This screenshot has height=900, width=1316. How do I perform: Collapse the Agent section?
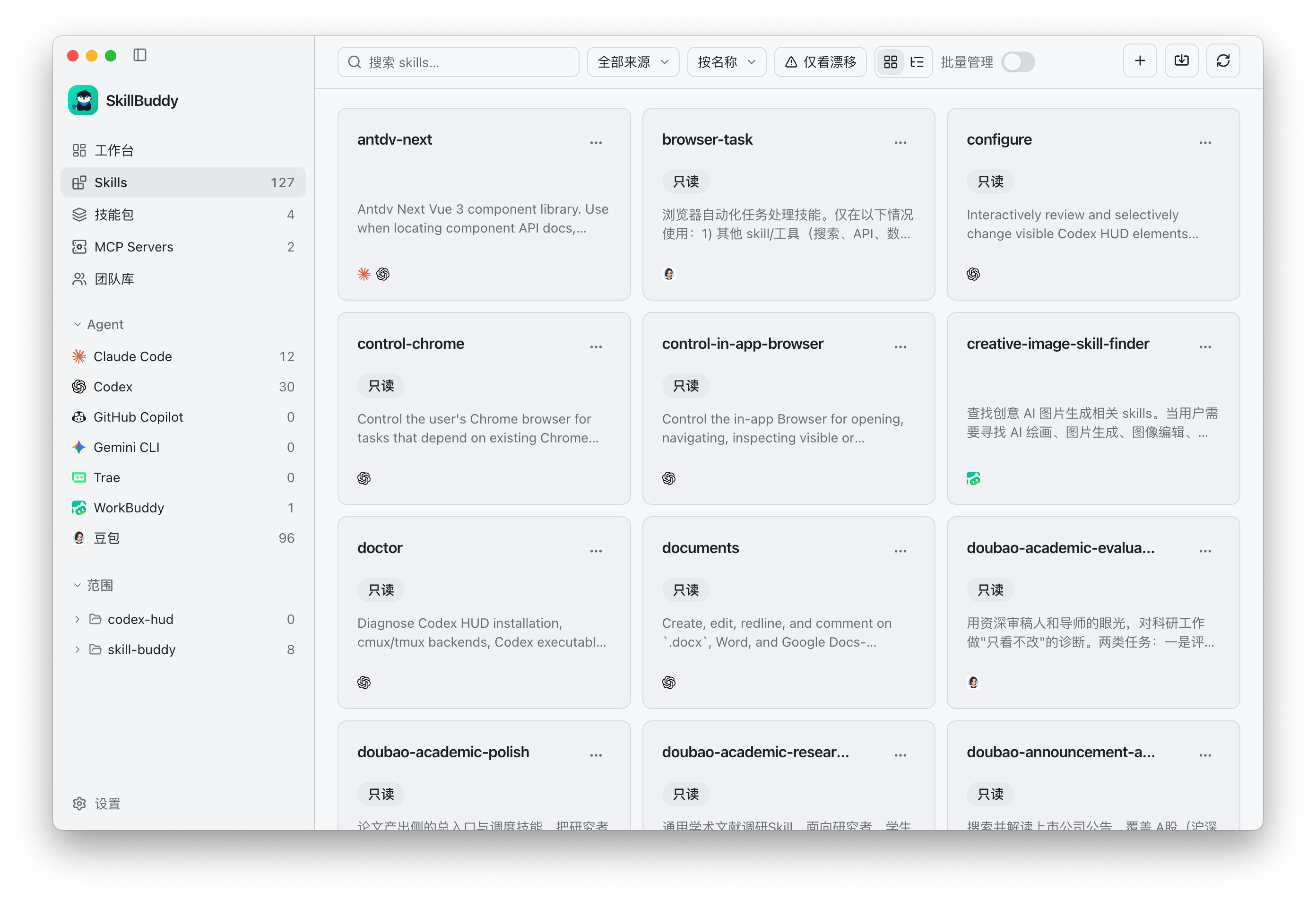(78, 325)
